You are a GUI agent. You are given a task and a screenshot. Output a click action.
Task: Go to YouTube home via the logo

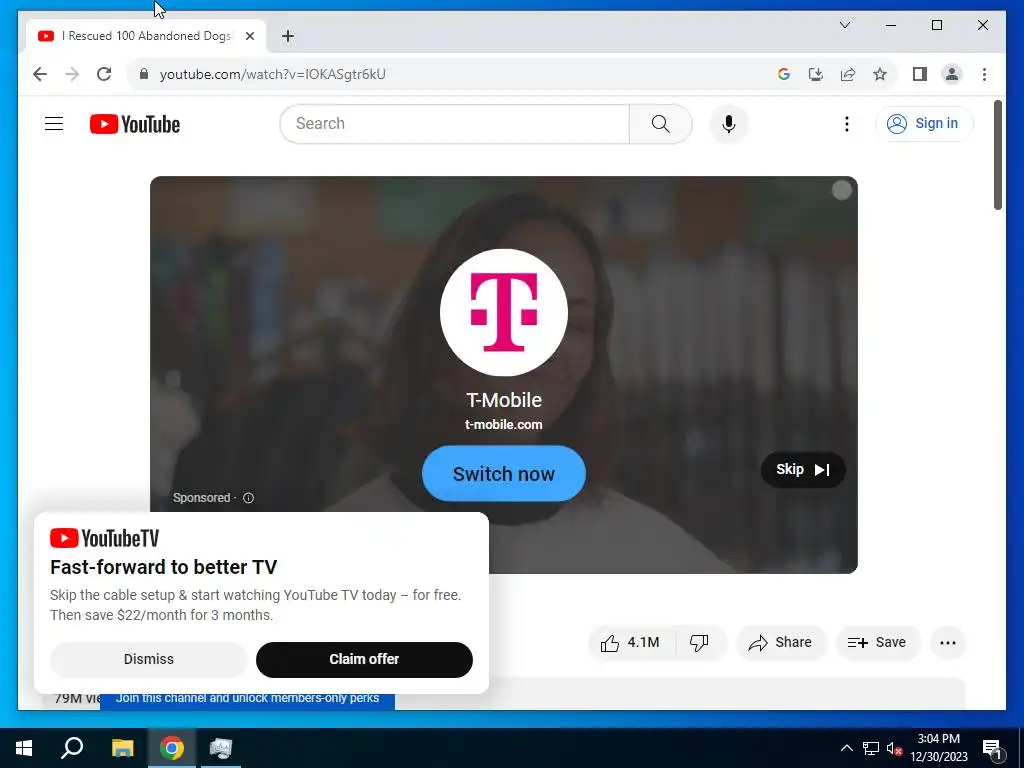[135, 124]
